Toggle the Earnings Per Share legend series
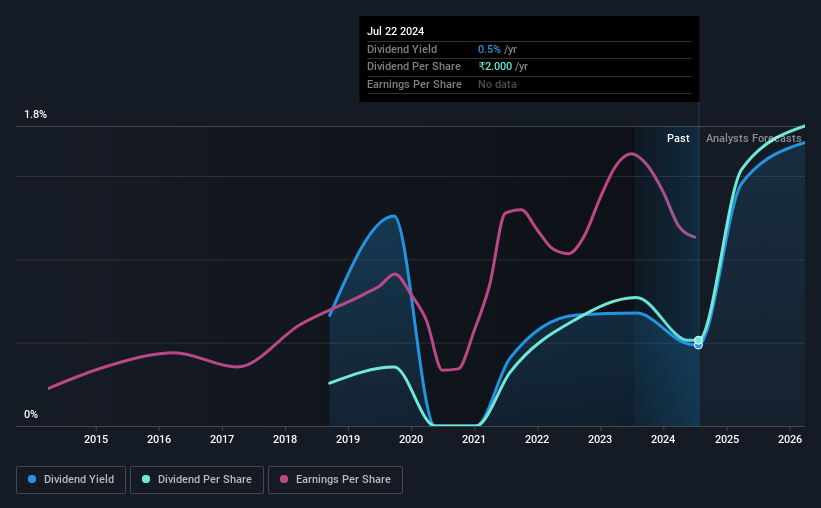821x508 pixels. [335, 480]
